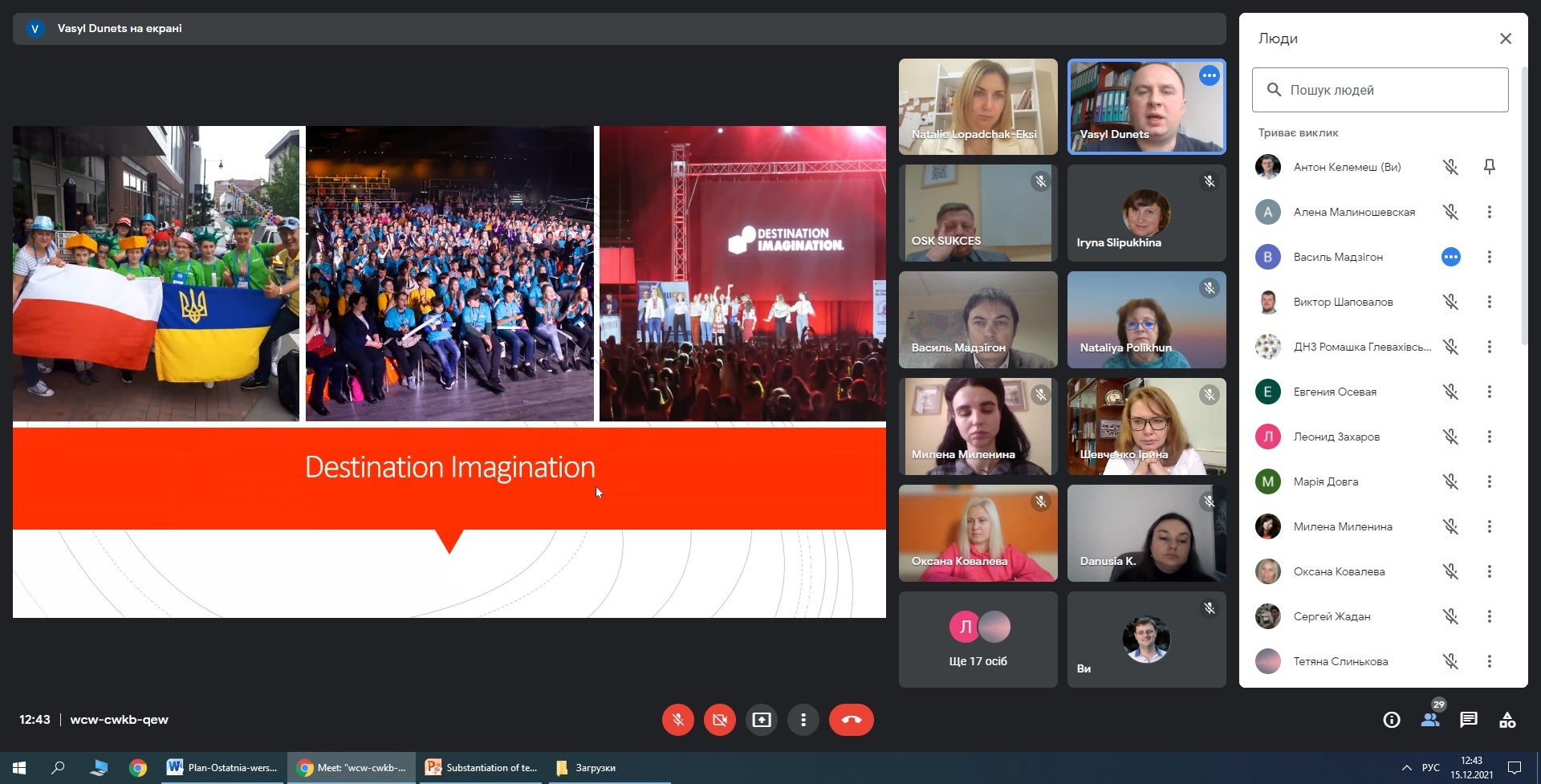1541x784 pixels.
Task: Select Шевченко Ірина video tile
Action: [x=1147, y=427]
